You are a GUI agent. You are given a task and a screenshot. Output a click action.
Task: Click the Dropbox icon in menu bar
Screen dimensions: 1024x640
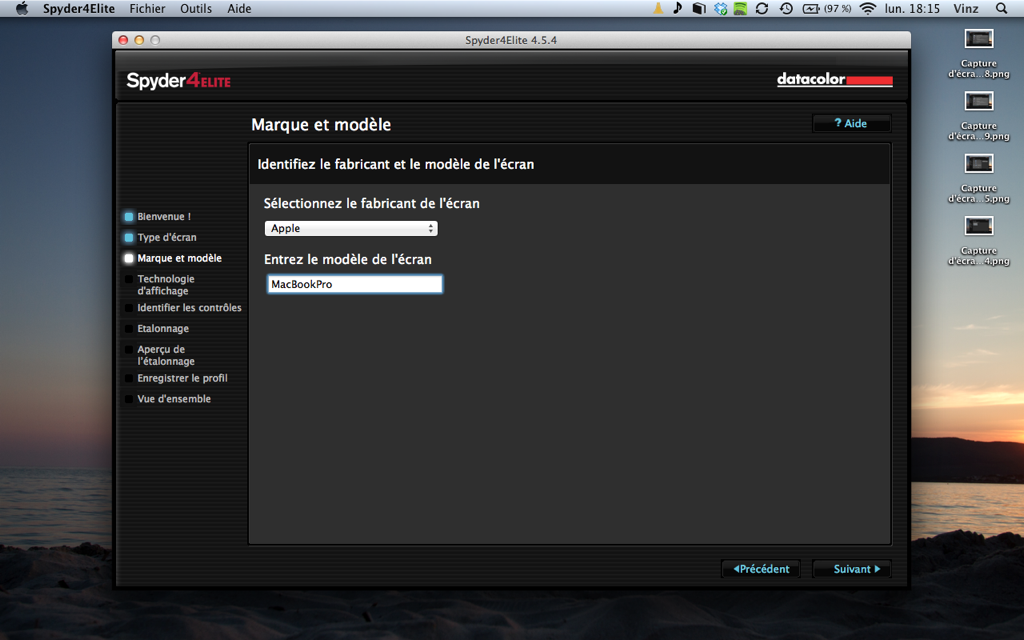pos(720,9)
